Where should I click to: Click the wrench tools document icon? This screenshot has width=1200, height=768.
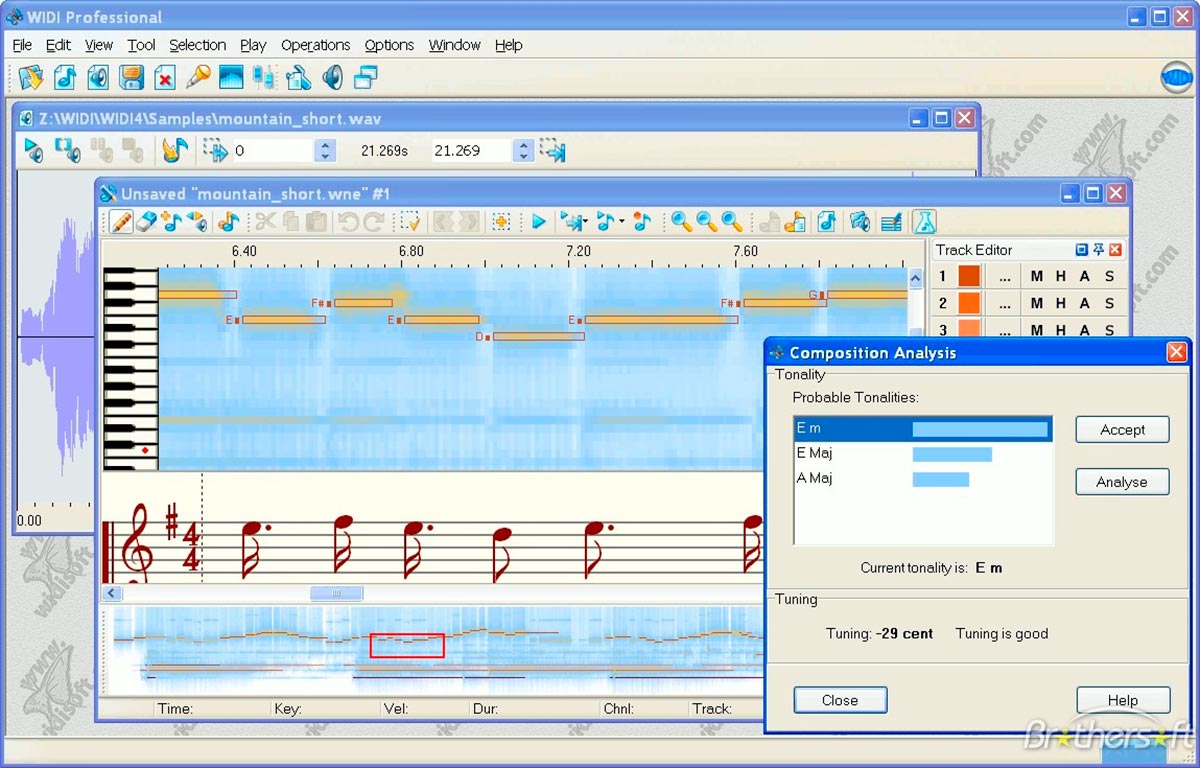point(298,76)
